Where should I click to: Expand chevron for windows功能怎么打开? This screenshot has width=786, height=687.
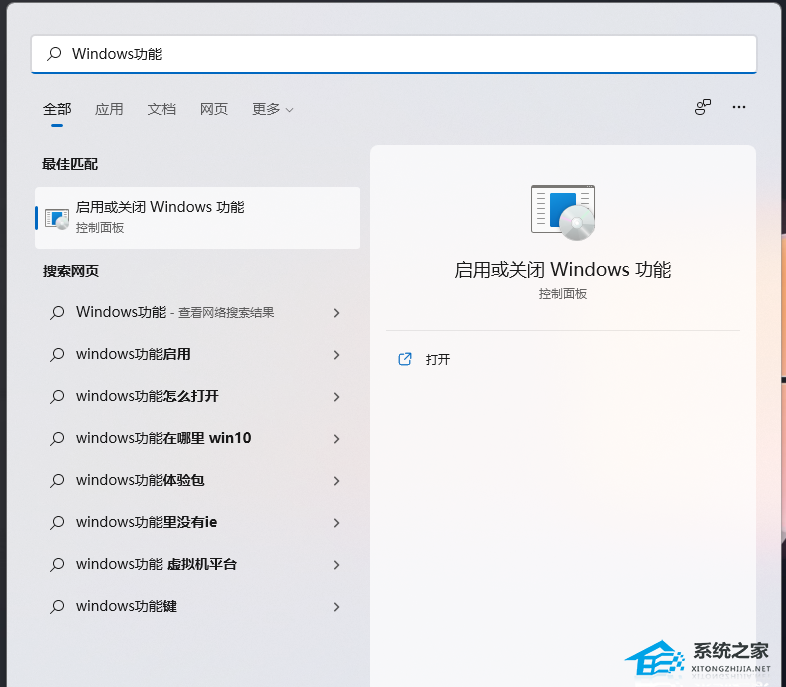tap(336, 397)
